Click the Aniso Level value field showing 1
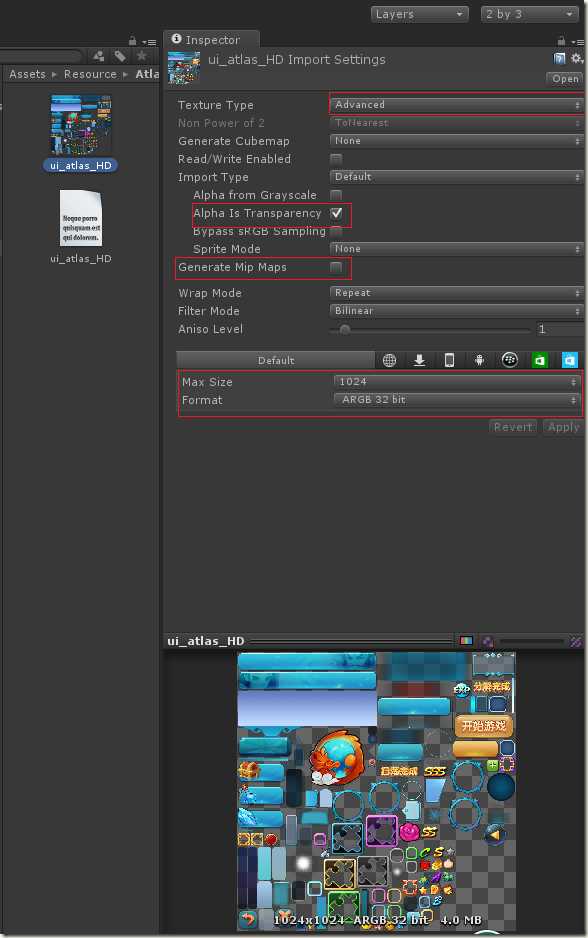 [x=559, y=329]
